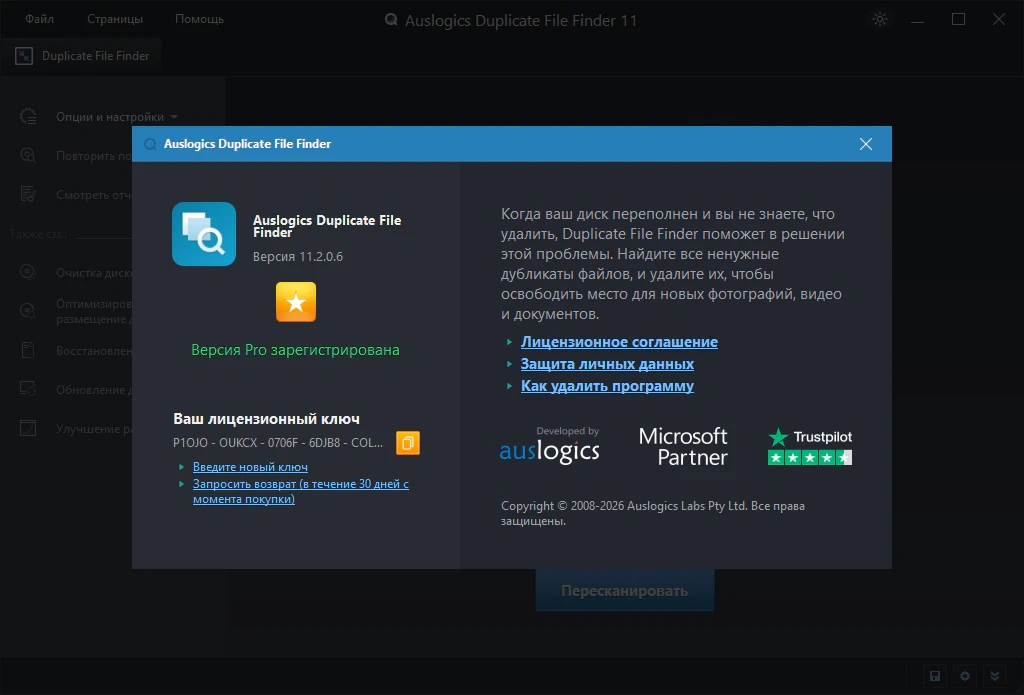
Task: Click the Trustpilot rating badge
Action: pyautogui.click(x=810, y=446)
